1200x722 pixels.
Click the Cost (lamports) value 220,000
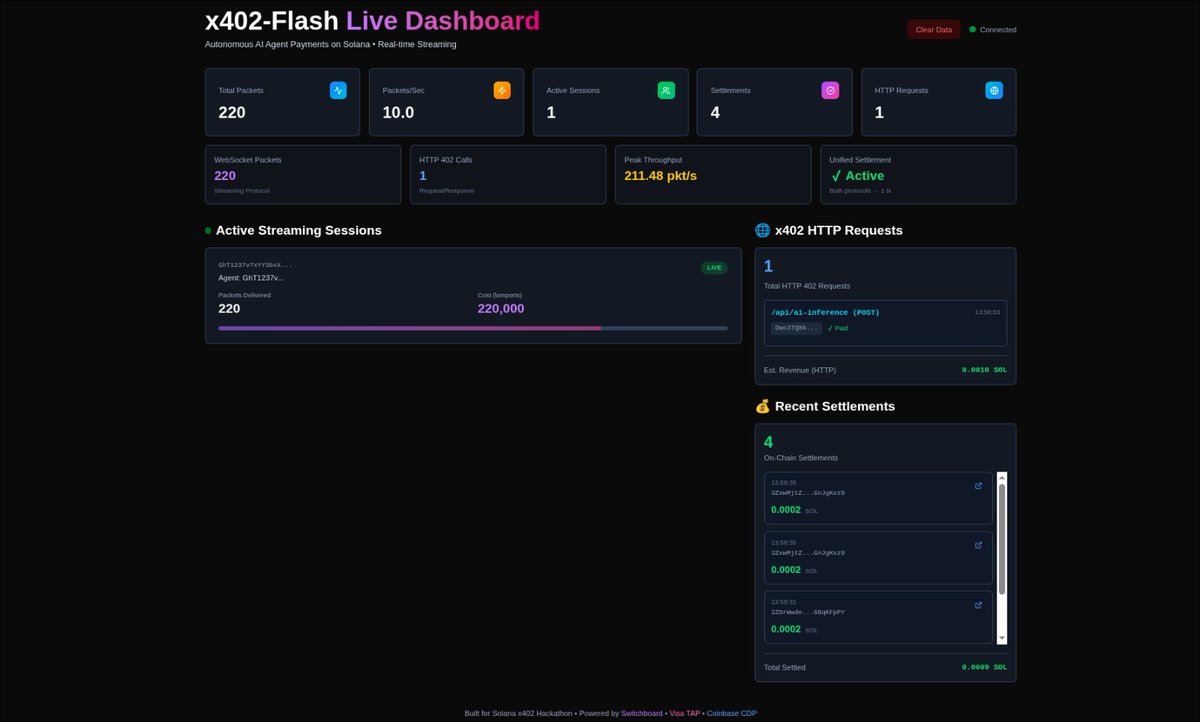501,309
